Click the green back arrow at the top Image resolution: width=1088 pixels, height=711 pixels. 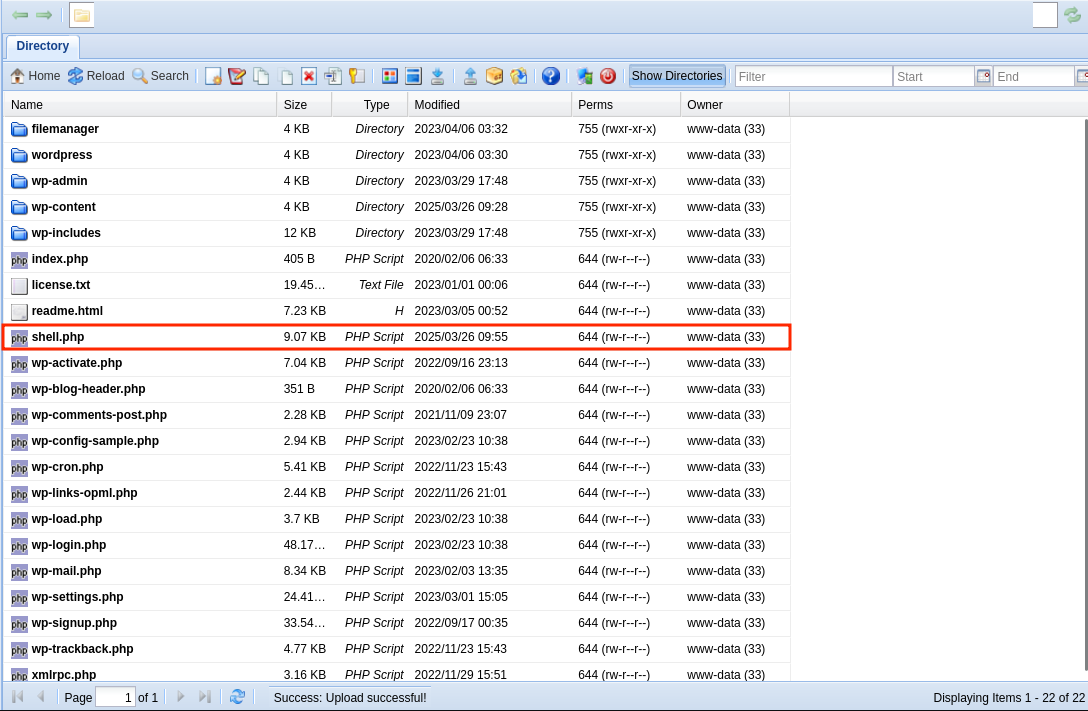tap(20, 15)
